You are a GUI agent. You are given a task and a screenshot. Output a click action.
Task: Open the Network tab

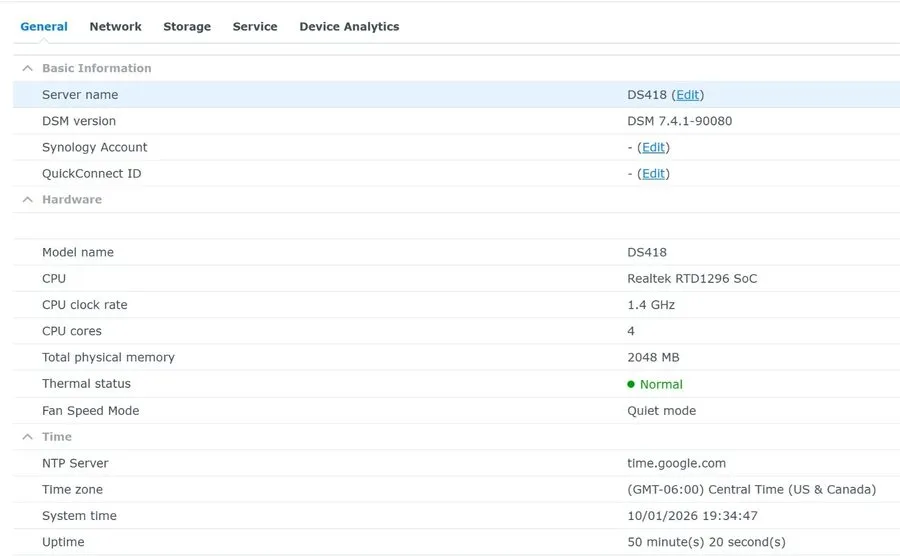point(115,26)
